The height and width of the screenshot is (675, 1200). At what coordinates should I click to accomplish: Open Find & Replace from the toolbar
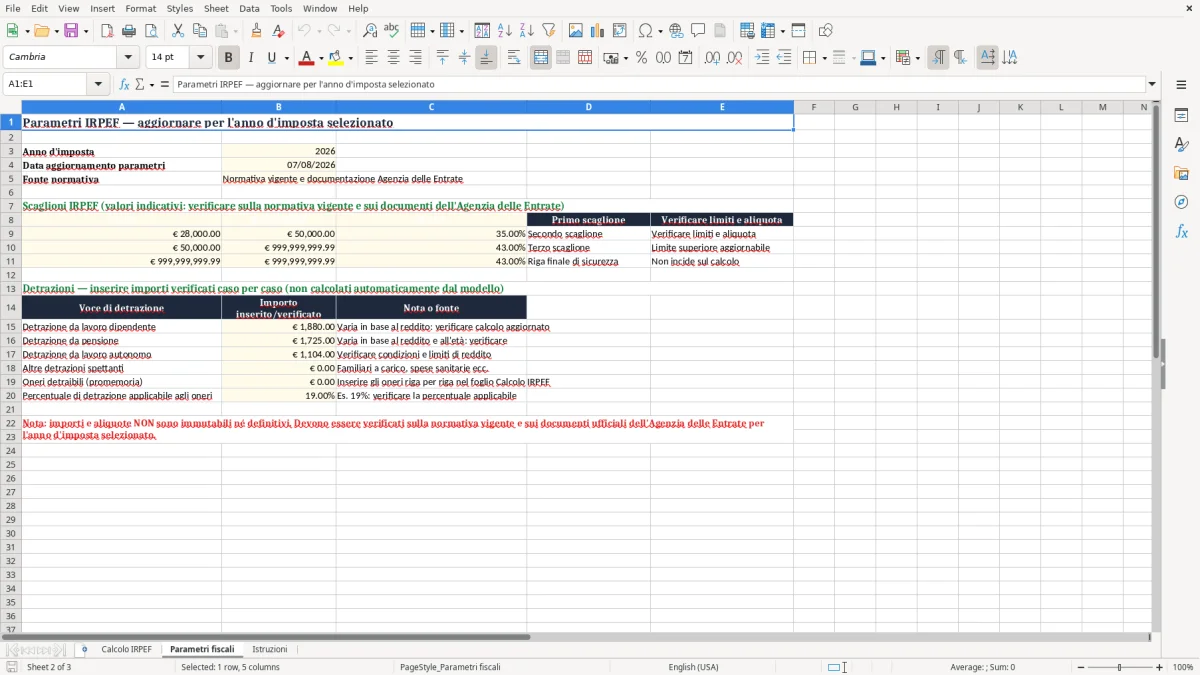coord(370,31)
